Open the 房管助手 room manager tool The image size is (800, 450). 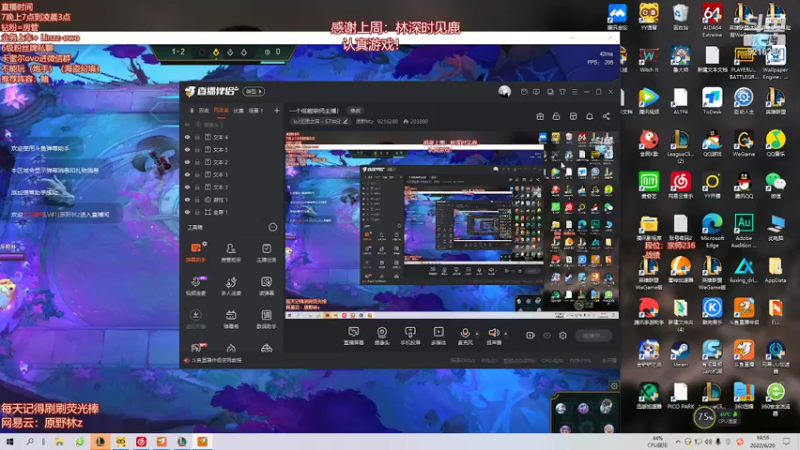[231, 252]
